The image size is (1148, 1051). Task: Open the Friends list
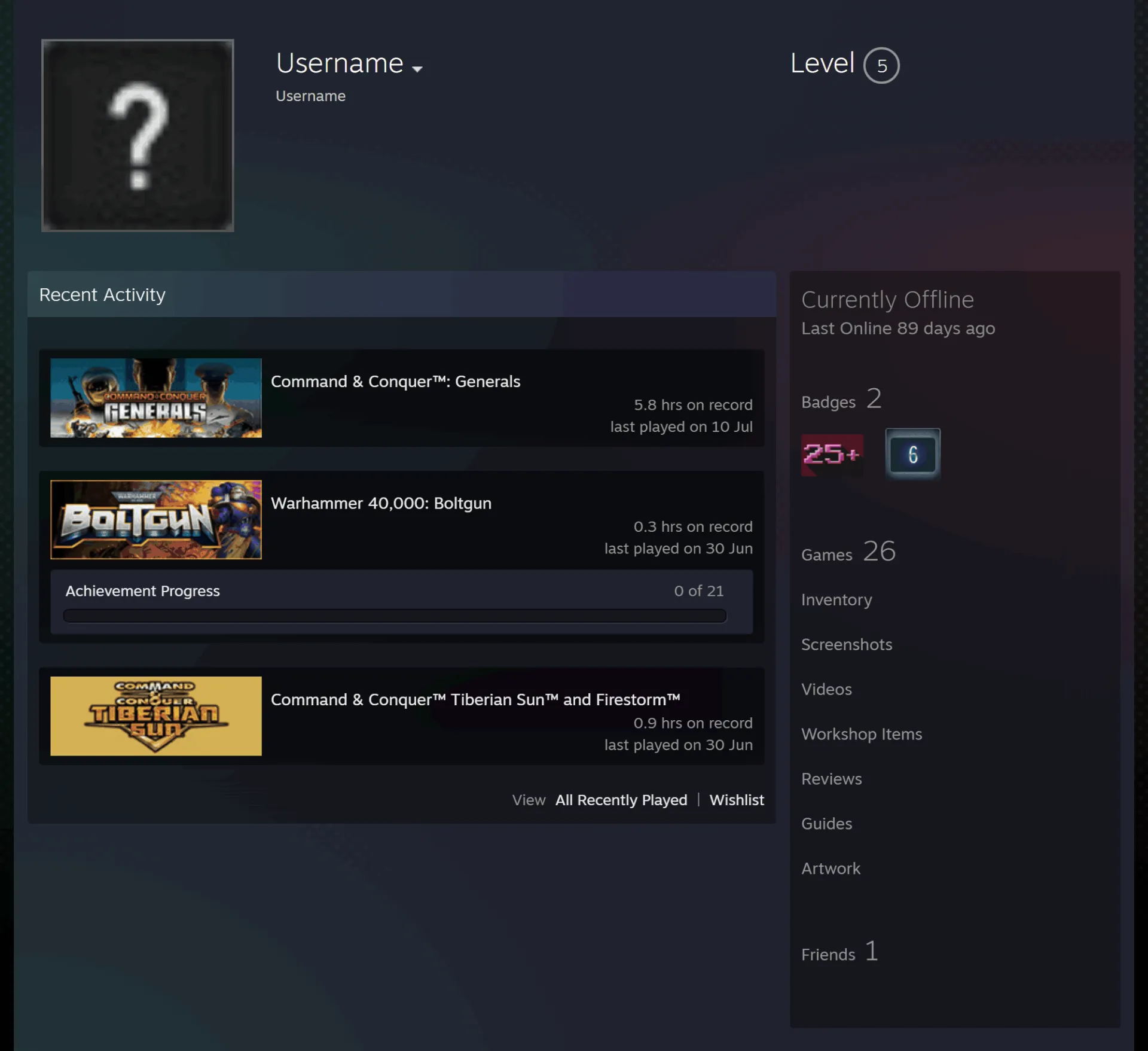coord(839,952)
